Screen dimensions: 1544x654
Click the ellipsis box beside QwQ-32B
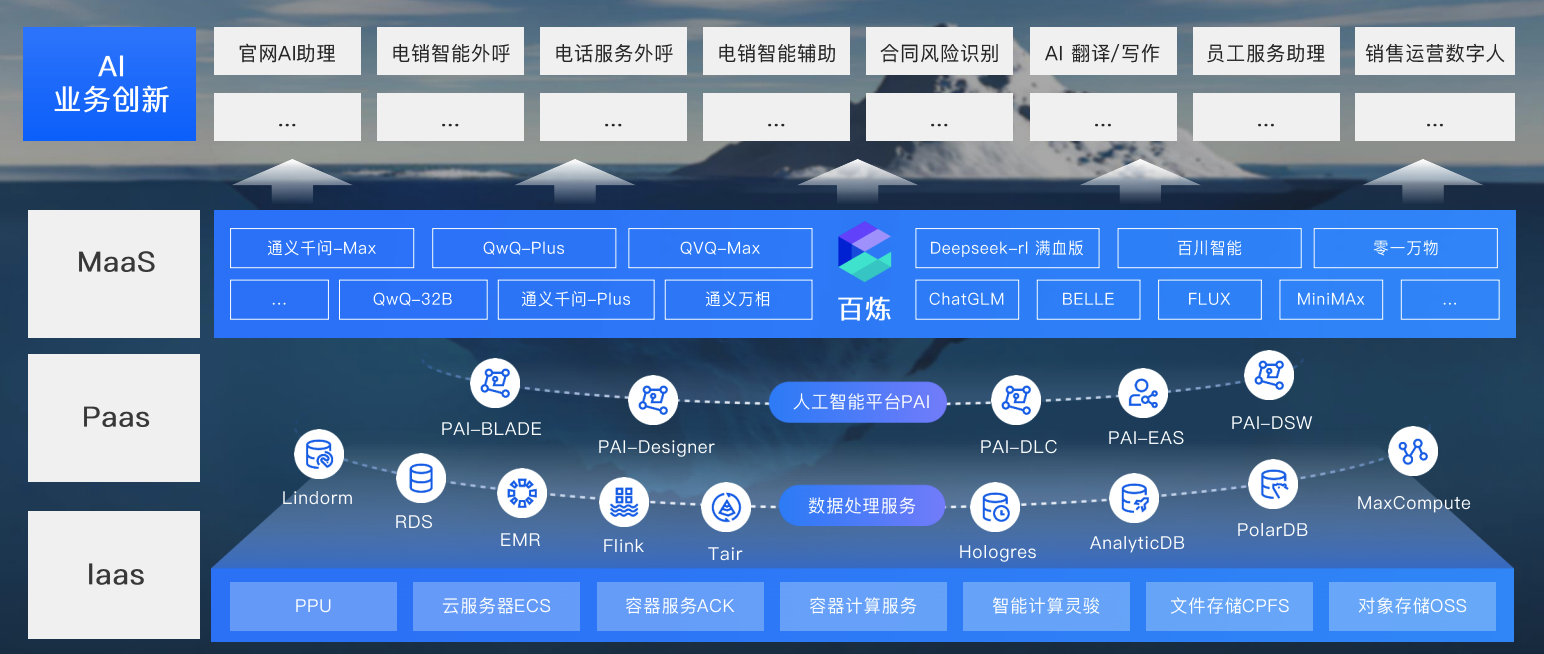(279, 299)
